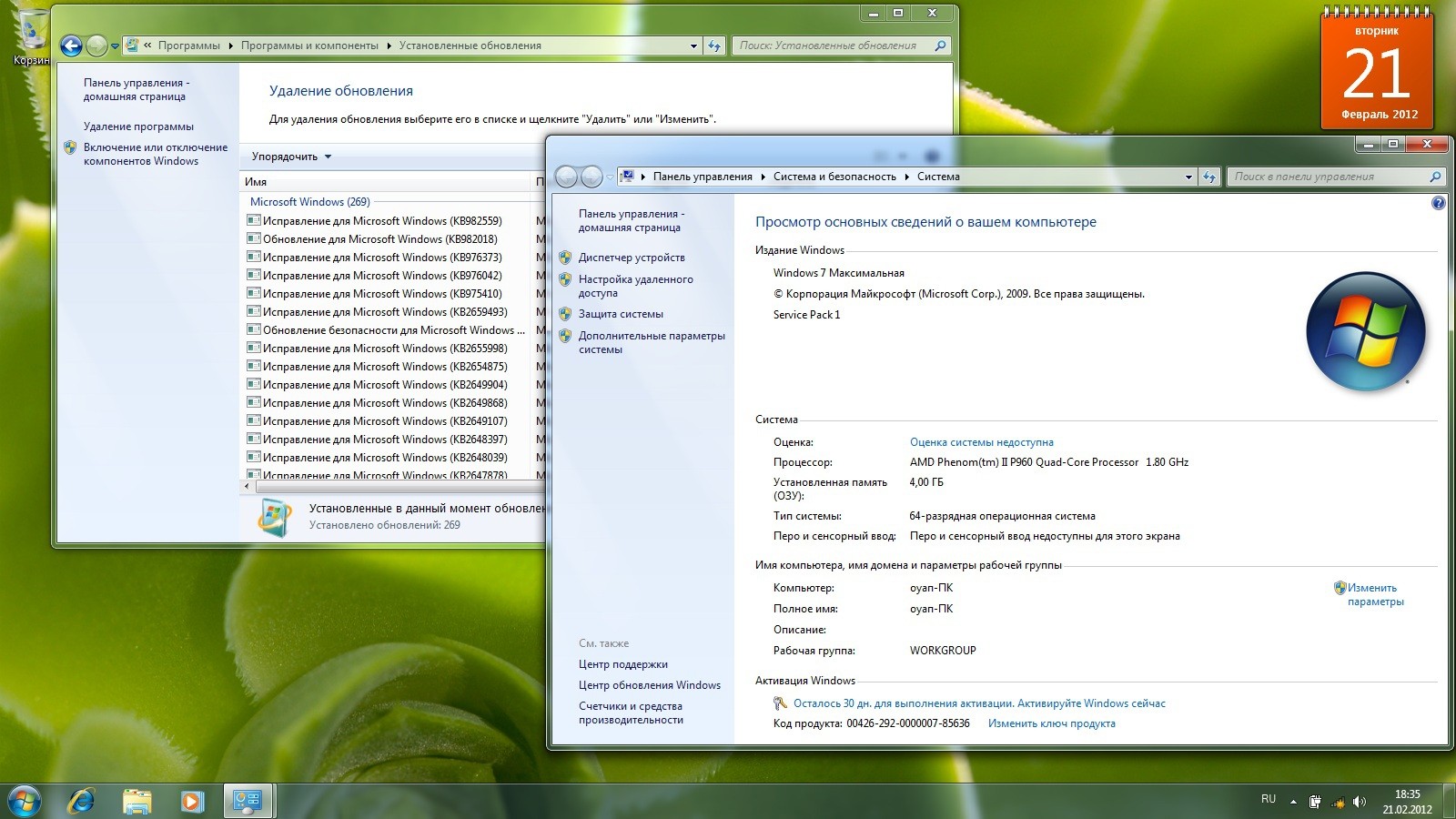Open Упорядочить dropdown menu

pos(291,157)
